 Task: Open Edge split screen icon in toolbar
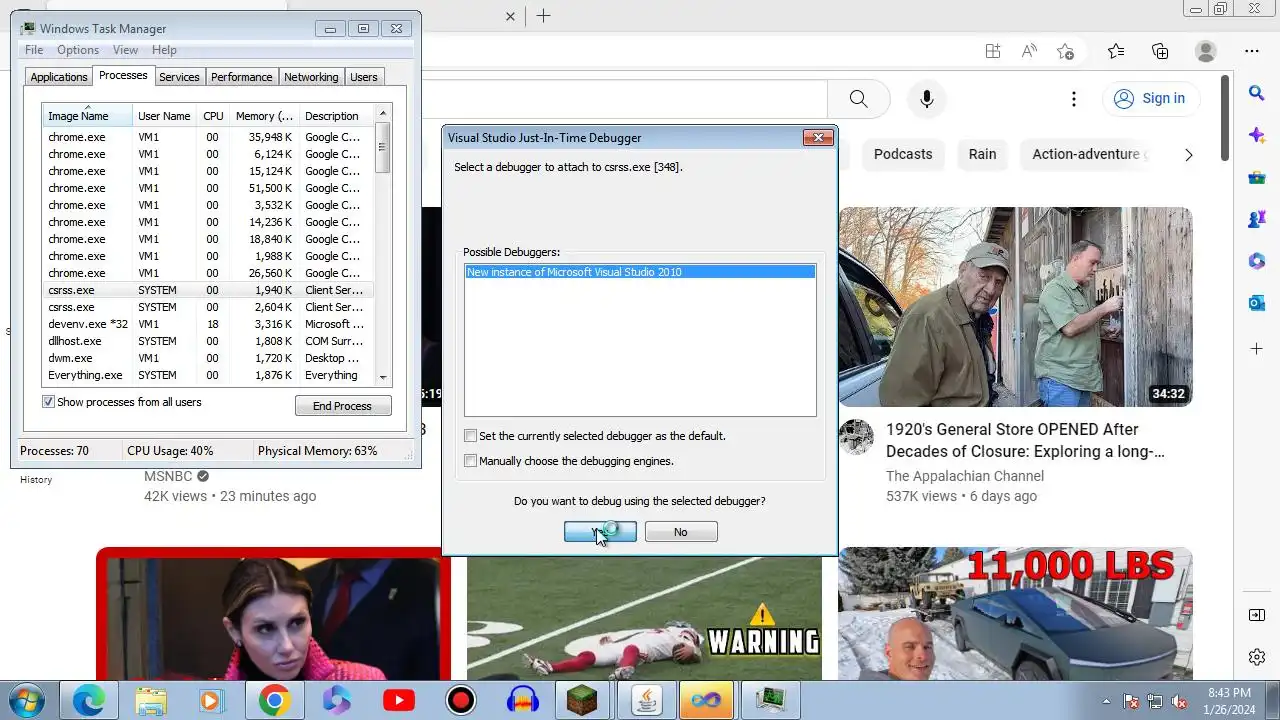pos(992,51)
